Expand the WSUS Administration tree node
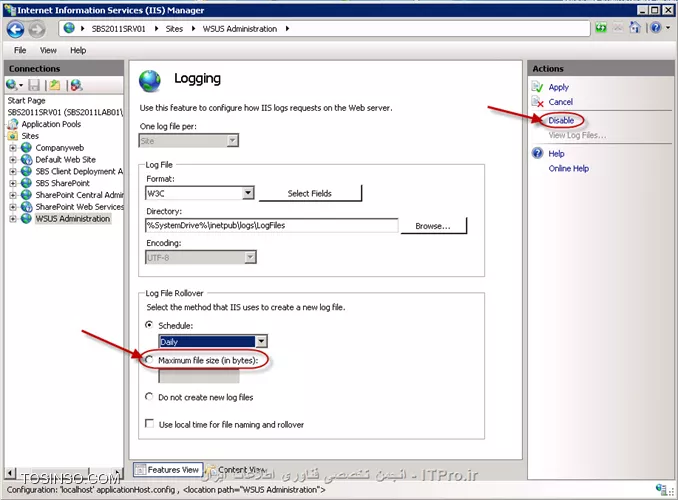678x500 pixels. click(13, 219)
